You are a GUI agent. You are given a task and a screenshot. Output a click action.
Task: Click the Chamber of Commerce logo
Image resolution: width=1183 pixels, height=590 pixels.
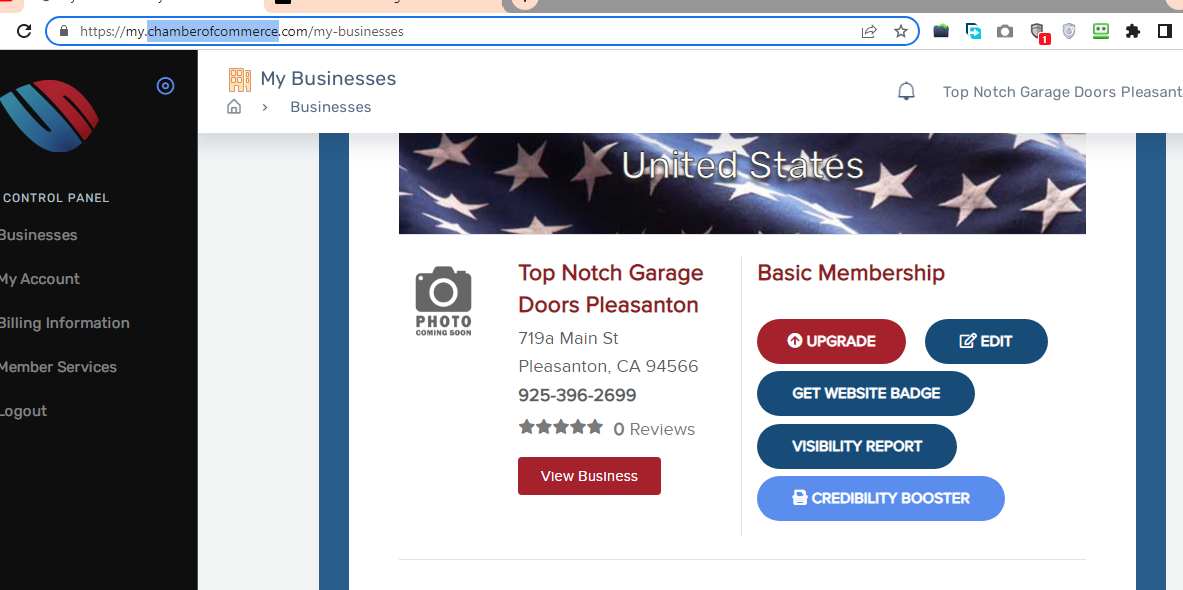click(x=49, y=115)
